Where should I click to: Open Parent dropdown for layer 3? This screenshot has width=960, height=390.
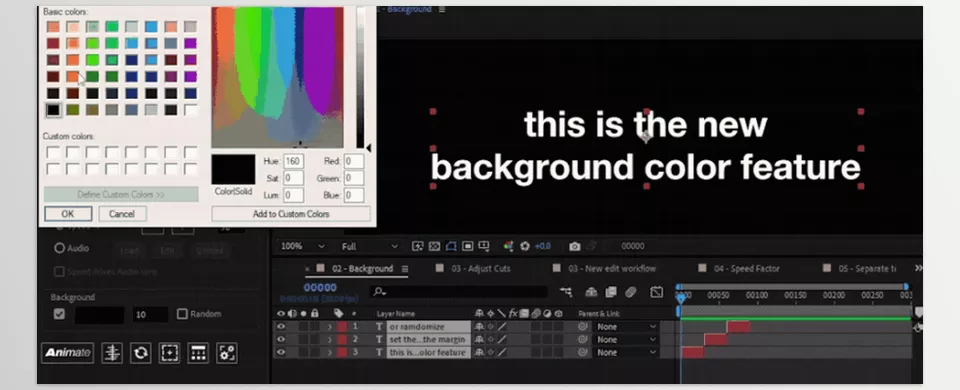(627, 353)
